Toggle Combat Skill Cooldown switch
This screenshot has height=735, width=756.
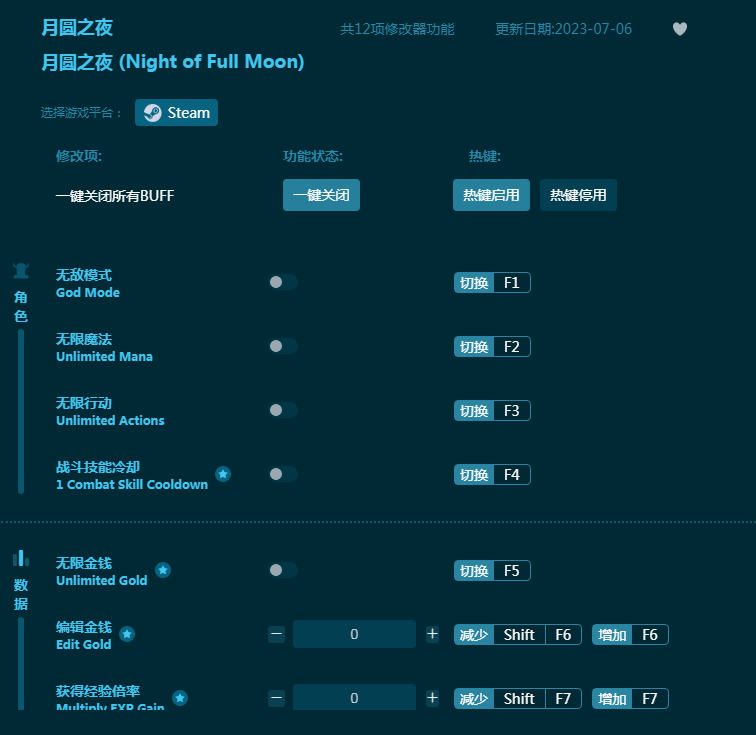[283, 474]
